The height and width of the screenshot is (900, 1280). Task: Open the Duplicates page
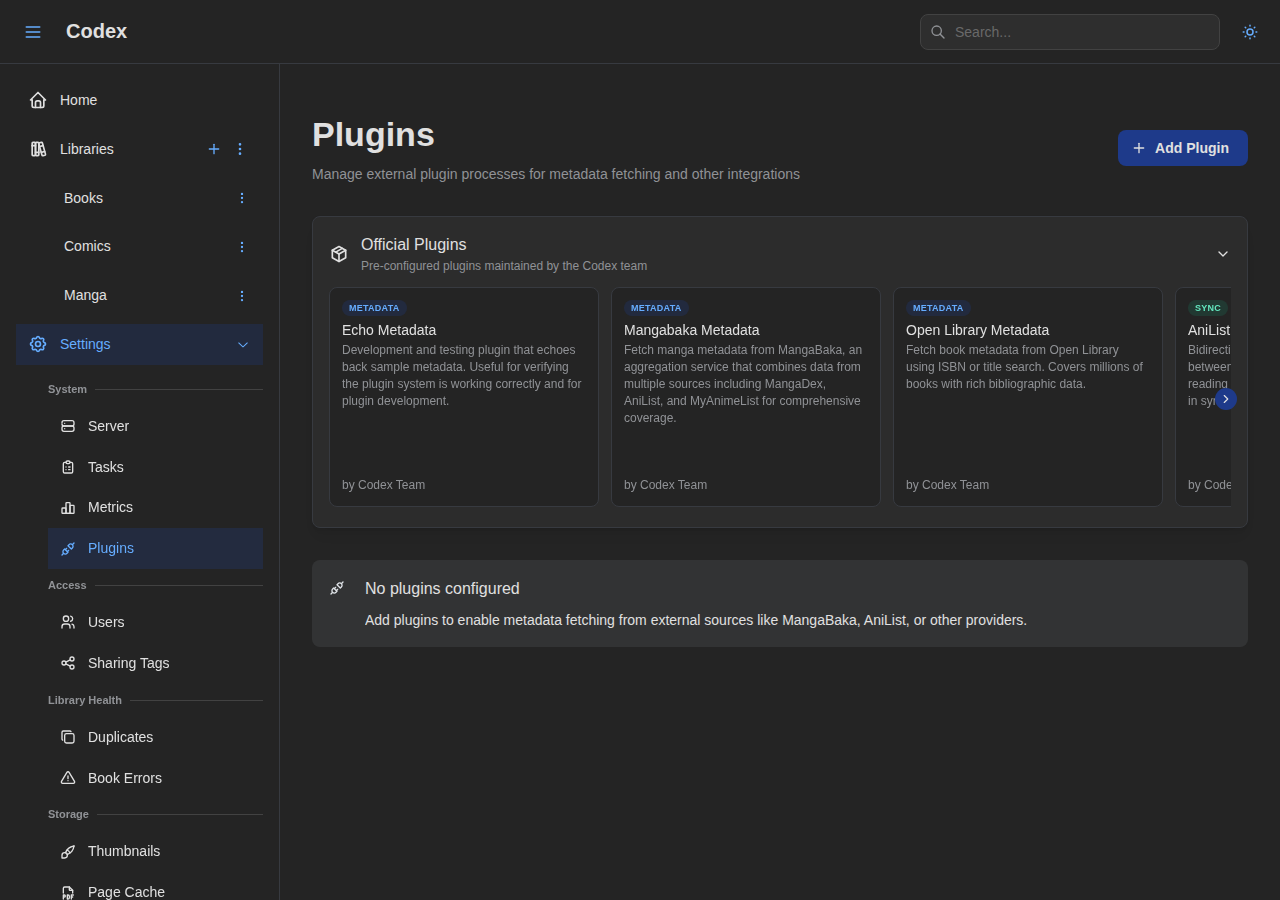pos(120,737)
